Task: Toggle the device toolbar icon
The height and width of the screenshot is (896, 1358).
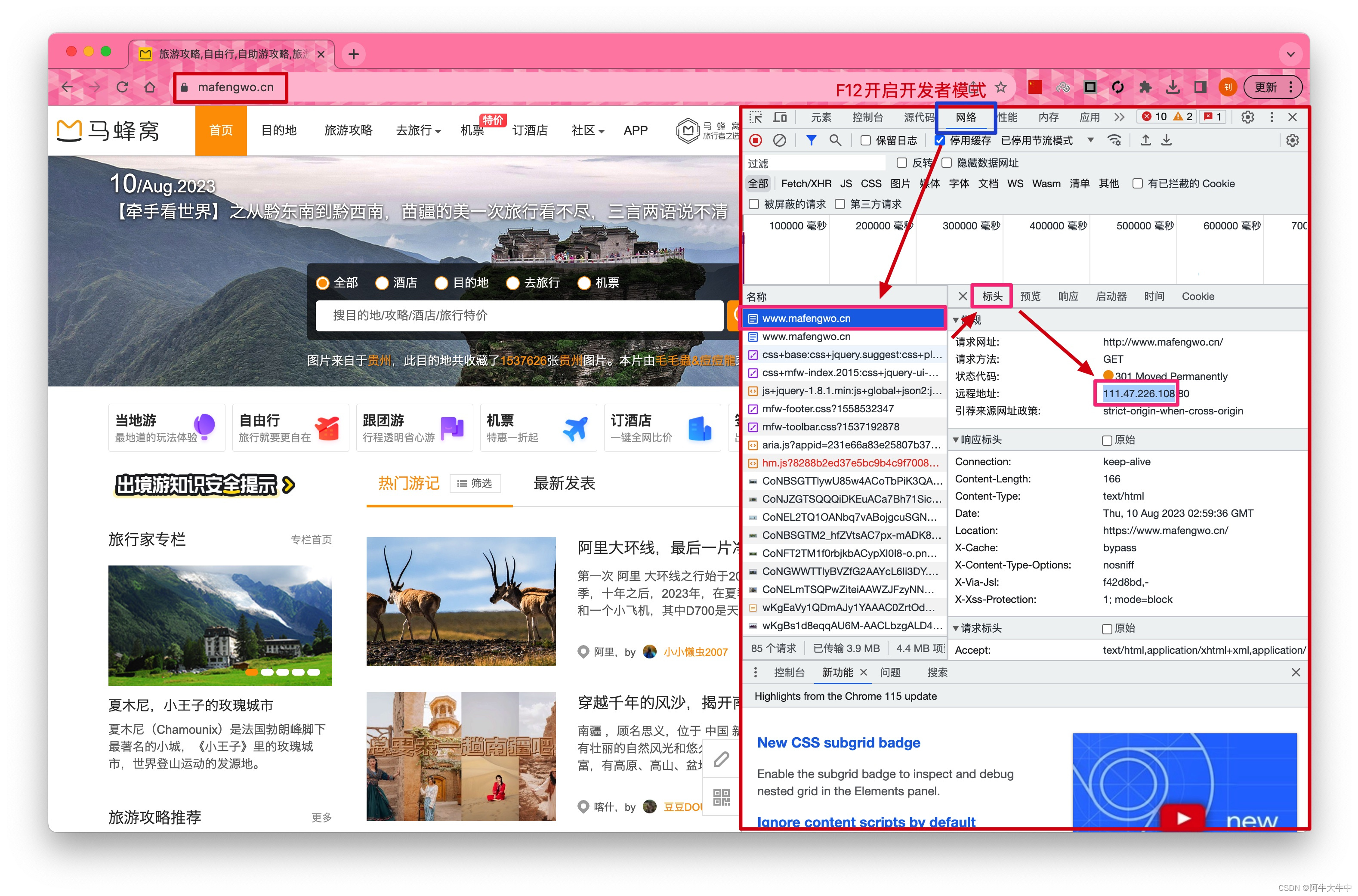Action: (x=779, y=117)
